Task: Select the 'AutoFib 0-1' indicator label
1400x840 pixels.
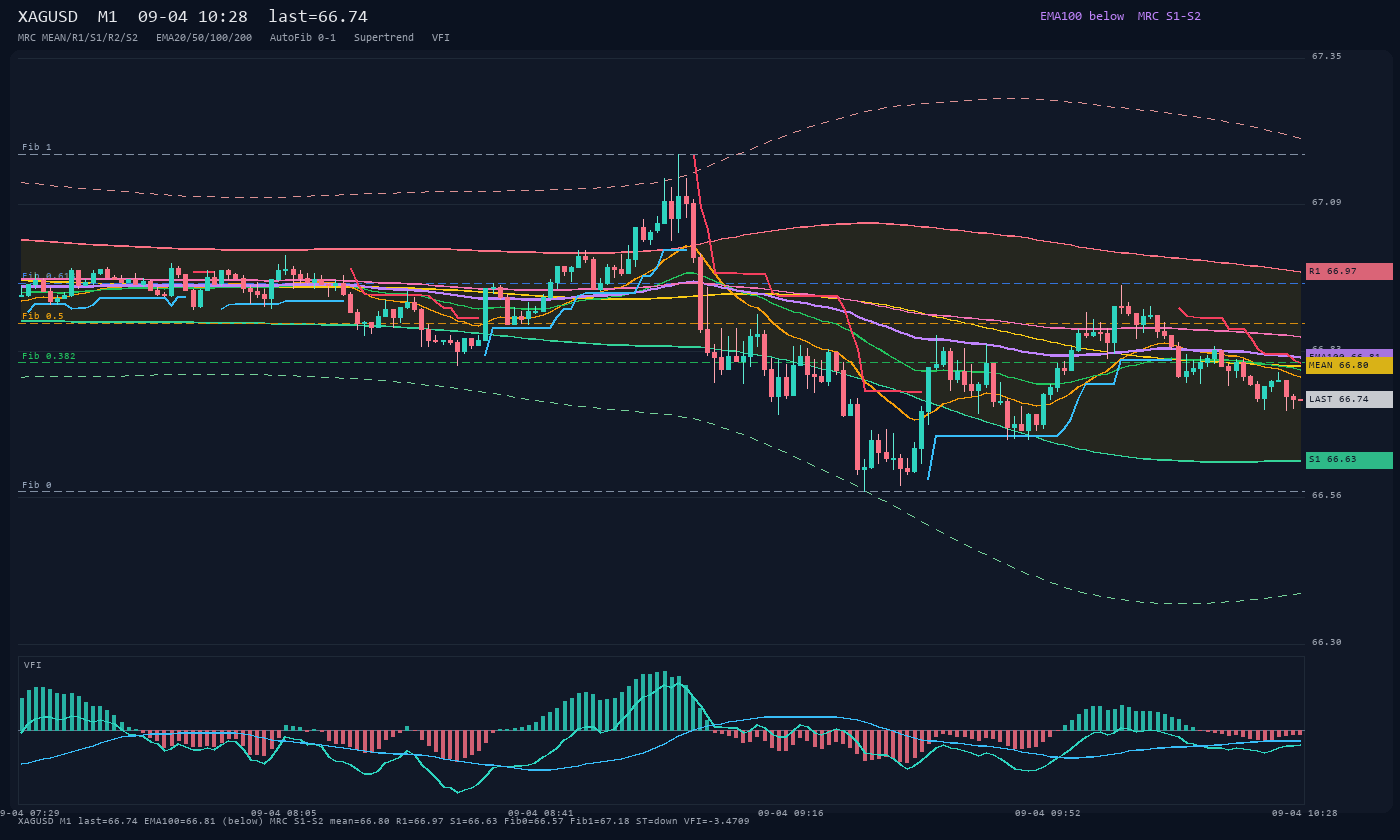Action: point(303,37)
